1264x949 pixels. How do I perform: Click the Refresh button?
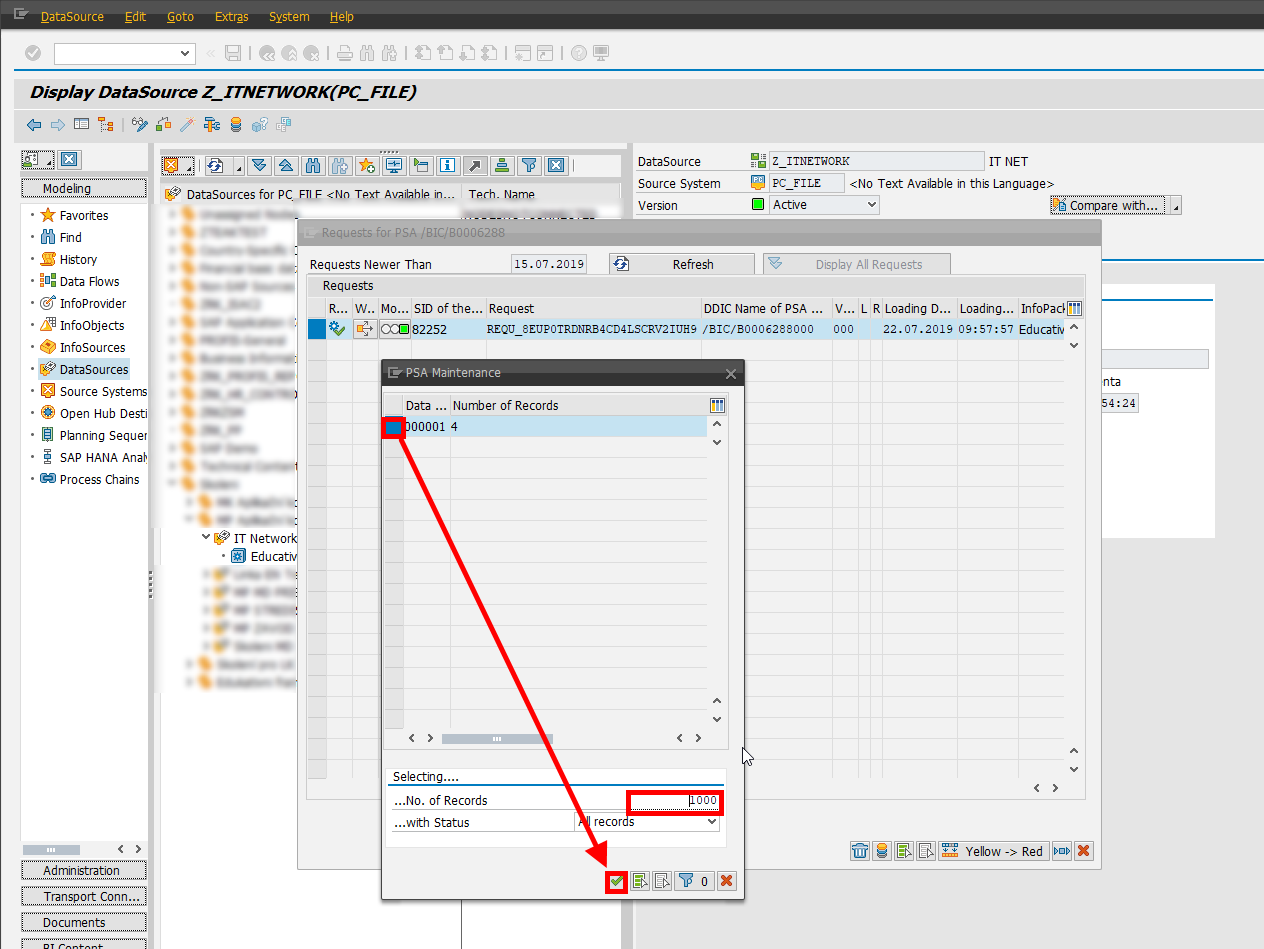point(682,264)
